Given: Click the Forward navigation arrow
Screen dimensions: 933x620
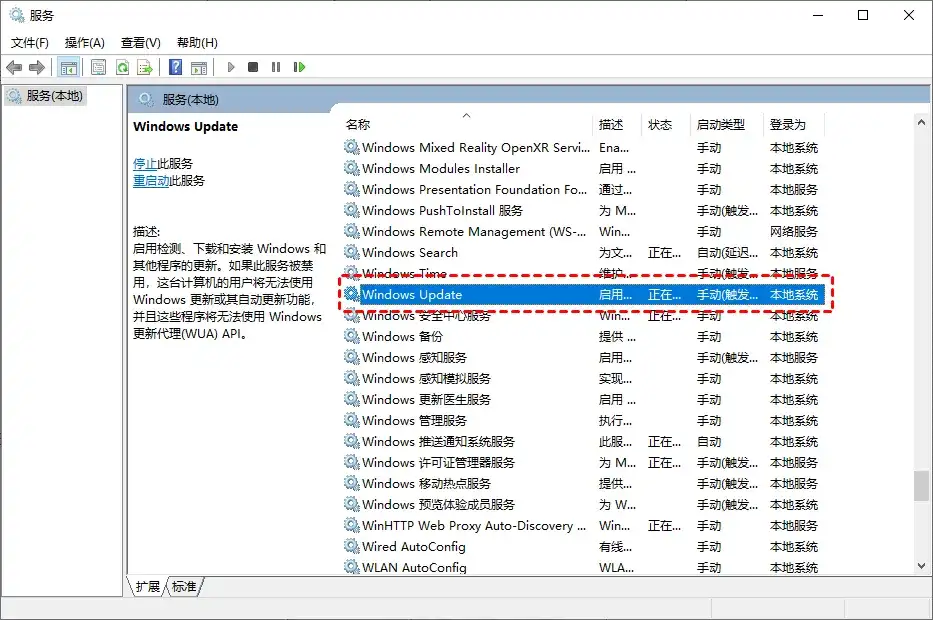Looking at the screenshot, I should [38, 67].
